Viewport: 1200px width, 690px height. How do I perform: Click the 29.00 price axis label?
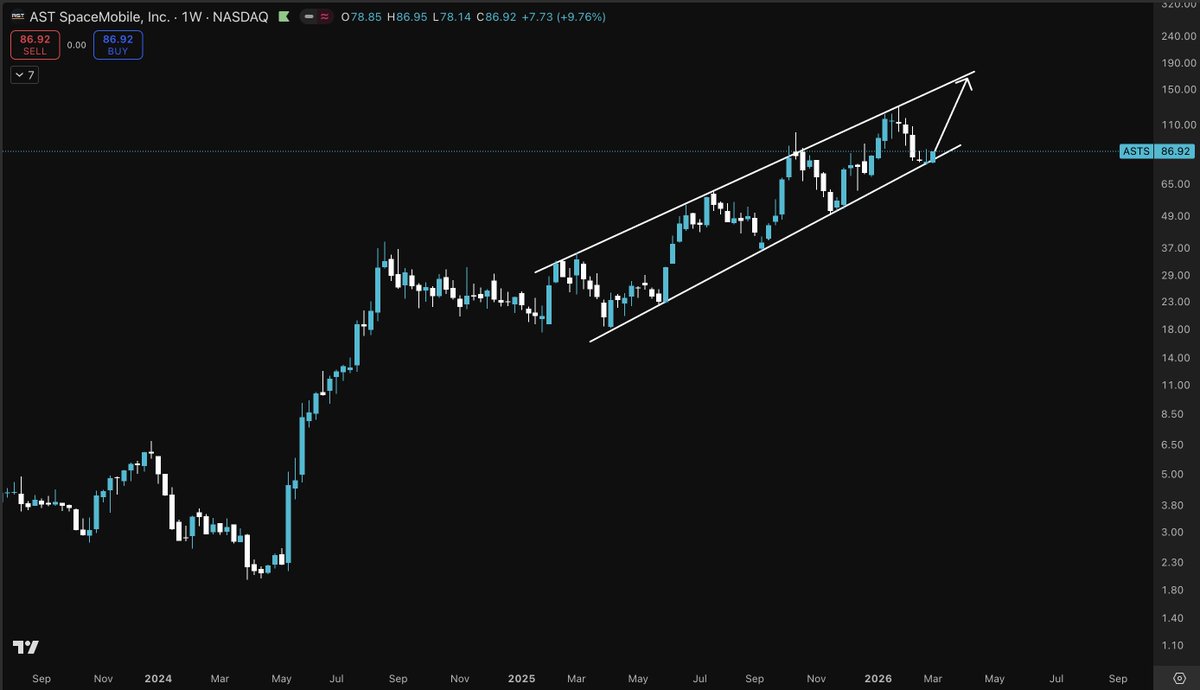point(1176,276)
